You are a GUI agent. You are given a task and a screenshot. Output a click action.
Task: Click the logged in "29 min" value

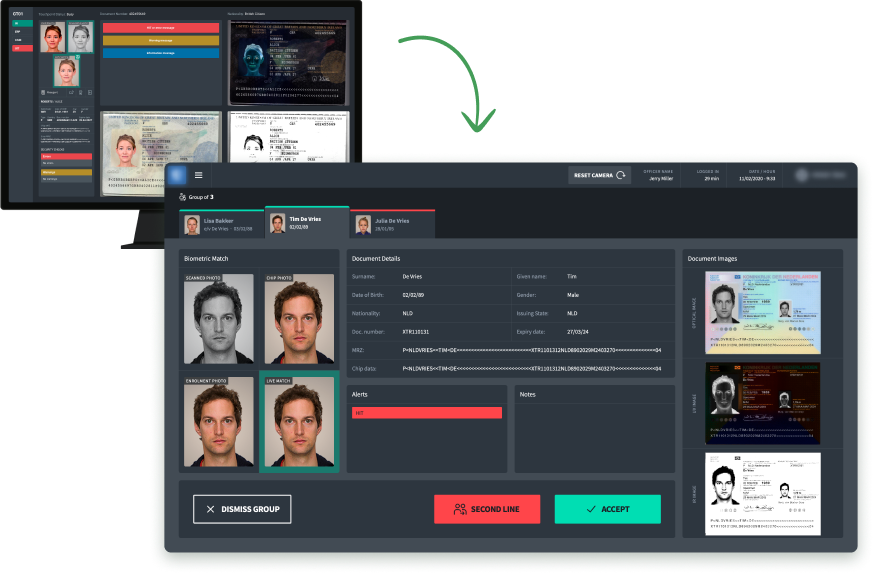click(x=711, y=179)
